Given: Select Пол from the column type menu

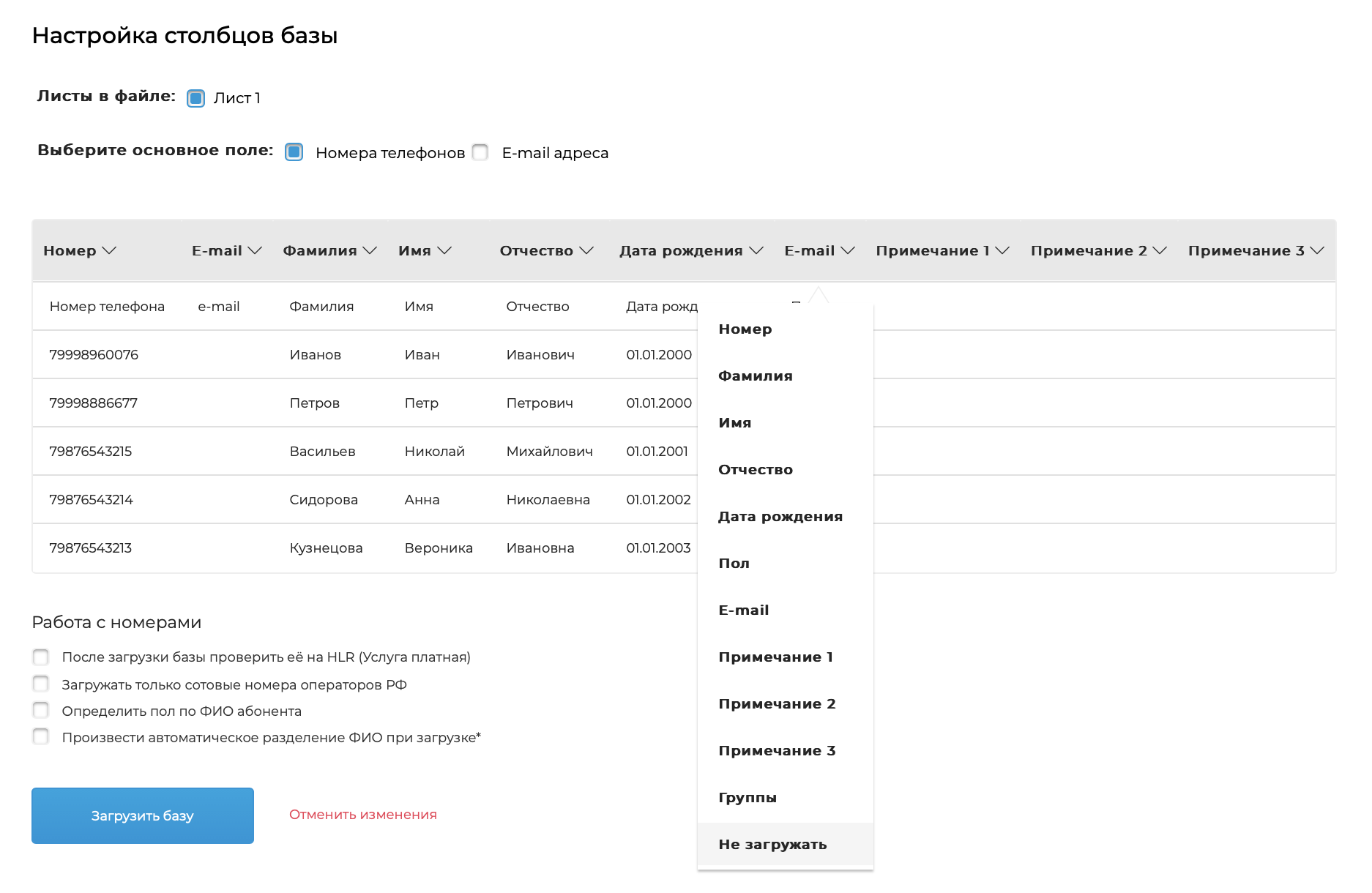Looking at the screenshot, I should pyautogui.click(x=734, y=563).
